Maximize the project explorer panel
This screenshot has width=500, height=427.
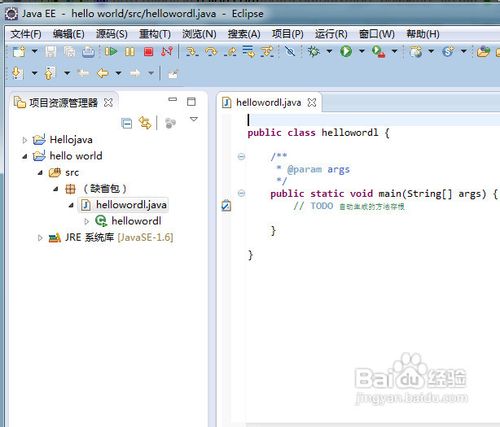coord(191,102)
